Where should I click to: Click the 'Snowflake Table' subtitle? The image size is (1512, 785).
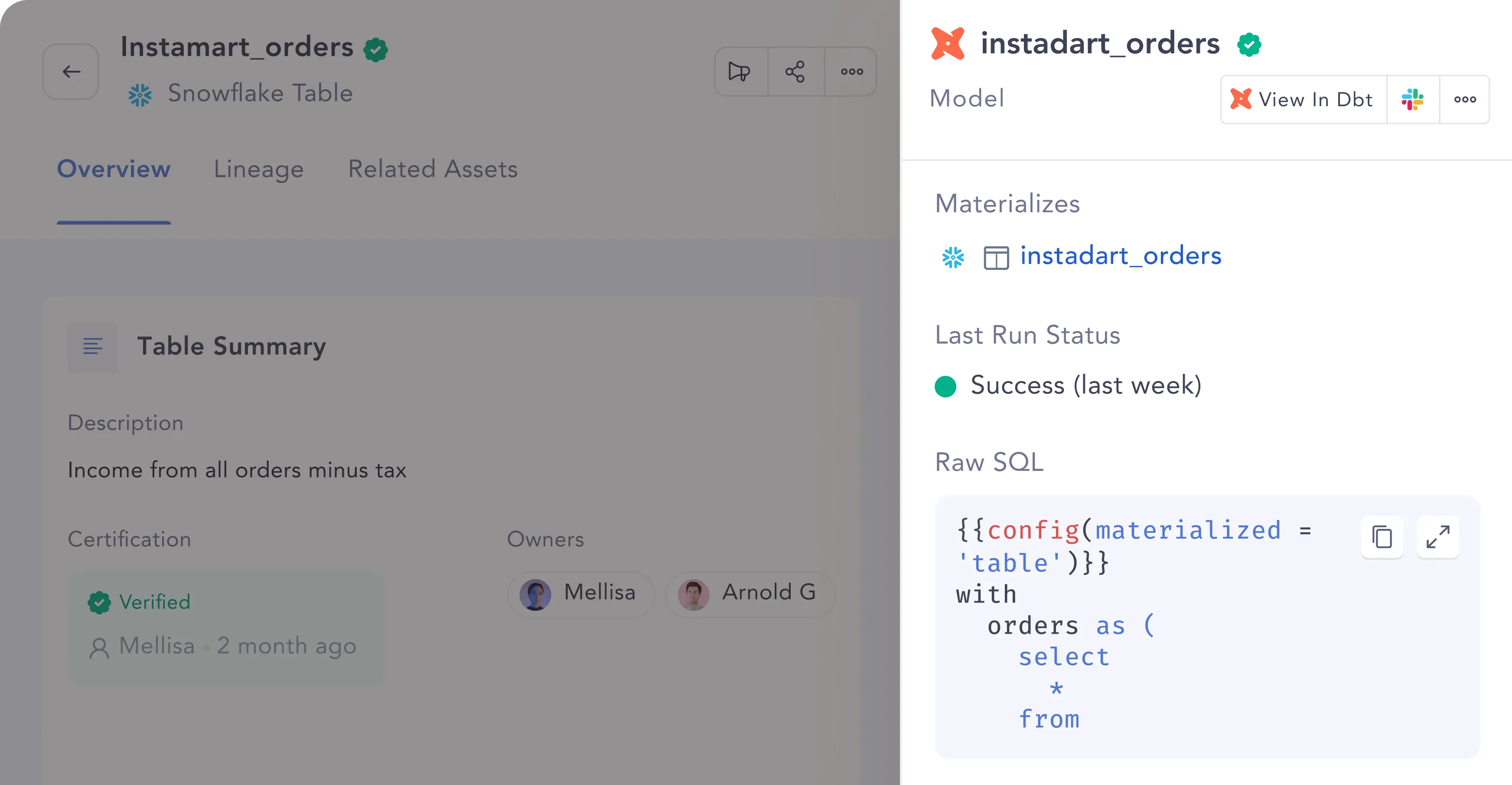pos(260,93)
